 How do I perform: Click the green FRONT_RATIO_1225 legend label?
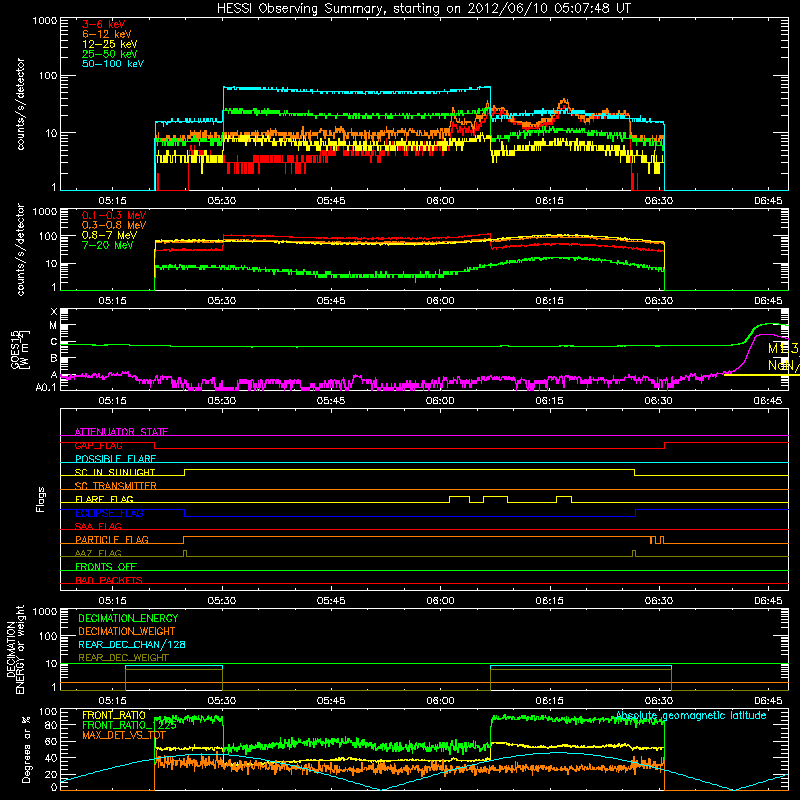coord(130,725)
